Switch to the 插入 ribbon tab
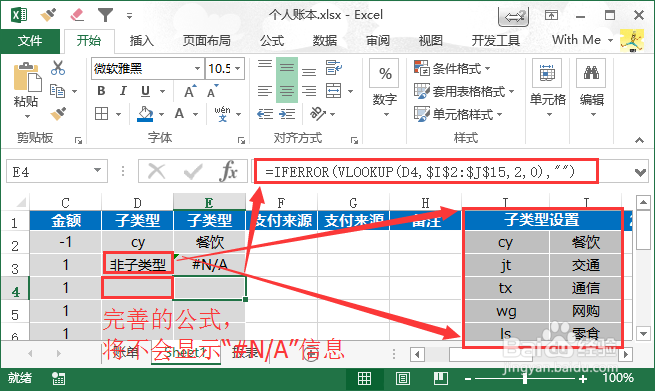 click(142, 41)
